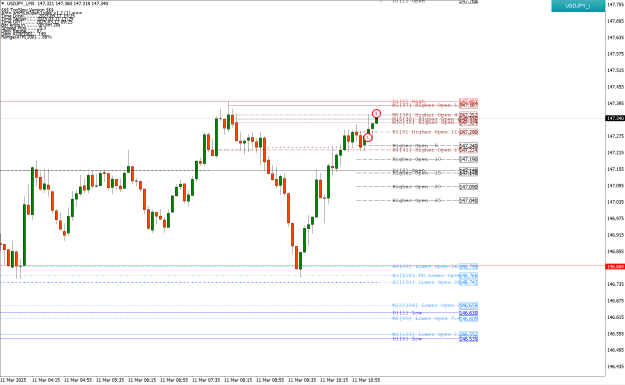Screen dimensions: 625x385
Task: Select the red price label 146.804 on the axis
Action: pyautogui.click(x=615, y=266)
